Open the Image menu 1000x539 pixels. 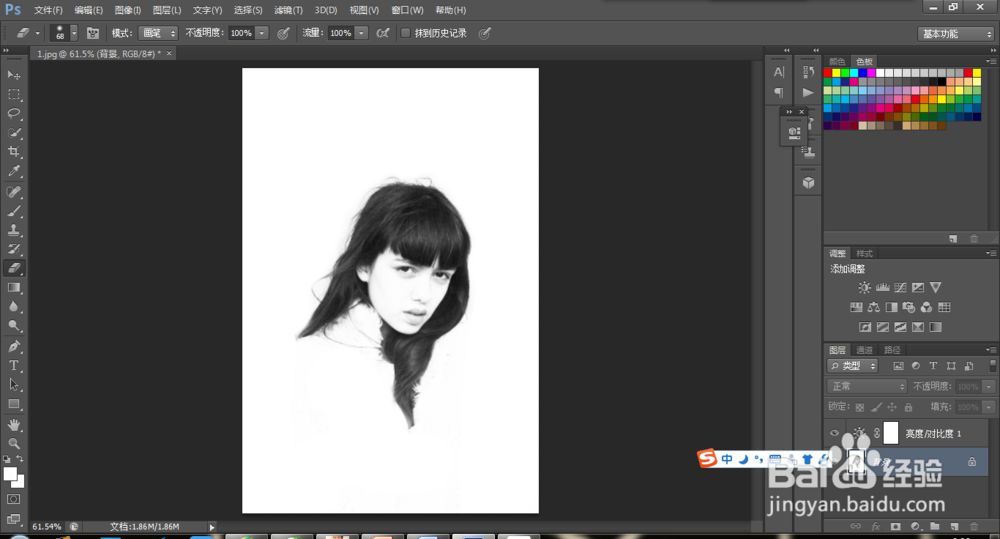(128, 10)
